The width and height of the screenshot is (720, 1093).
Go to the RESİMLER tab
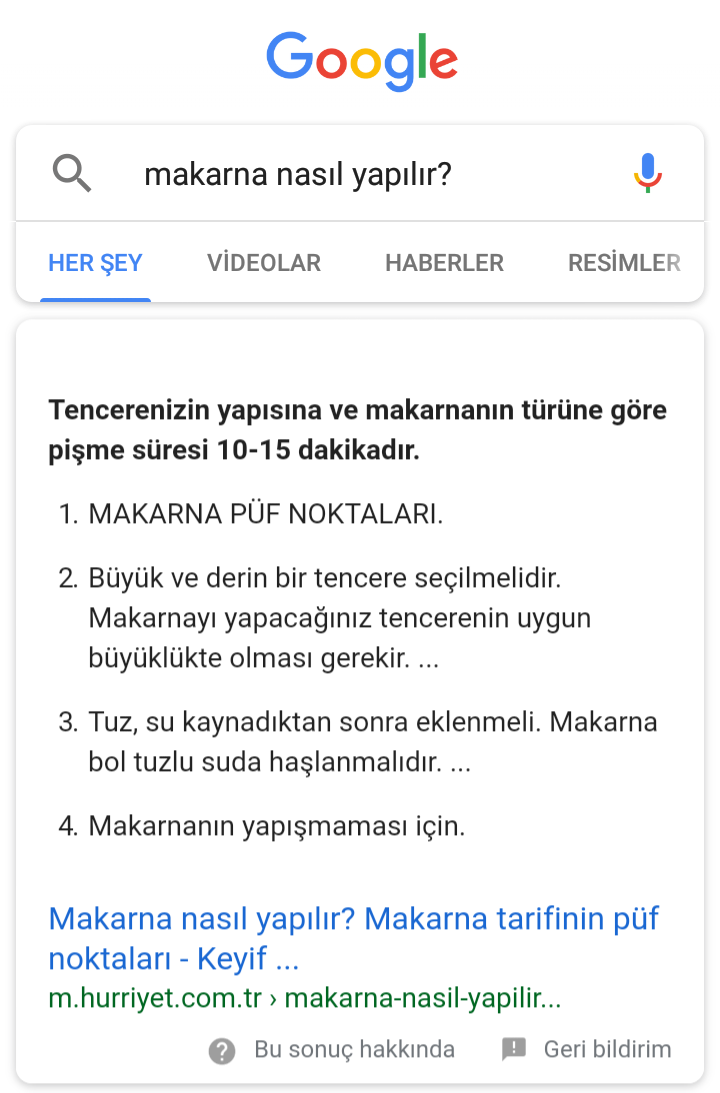click(625, 263)
